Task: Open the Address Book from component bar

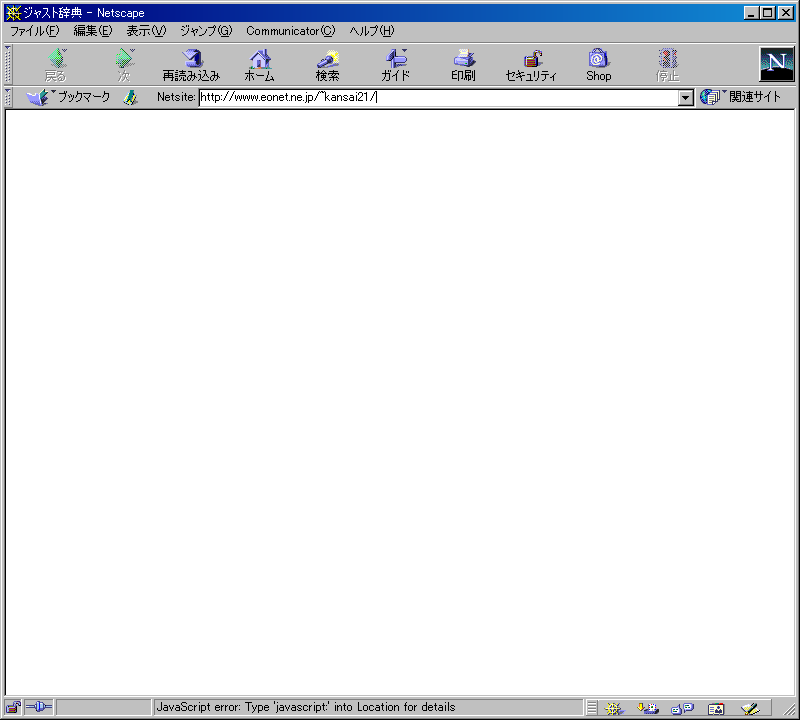Action: pos(716,708)
